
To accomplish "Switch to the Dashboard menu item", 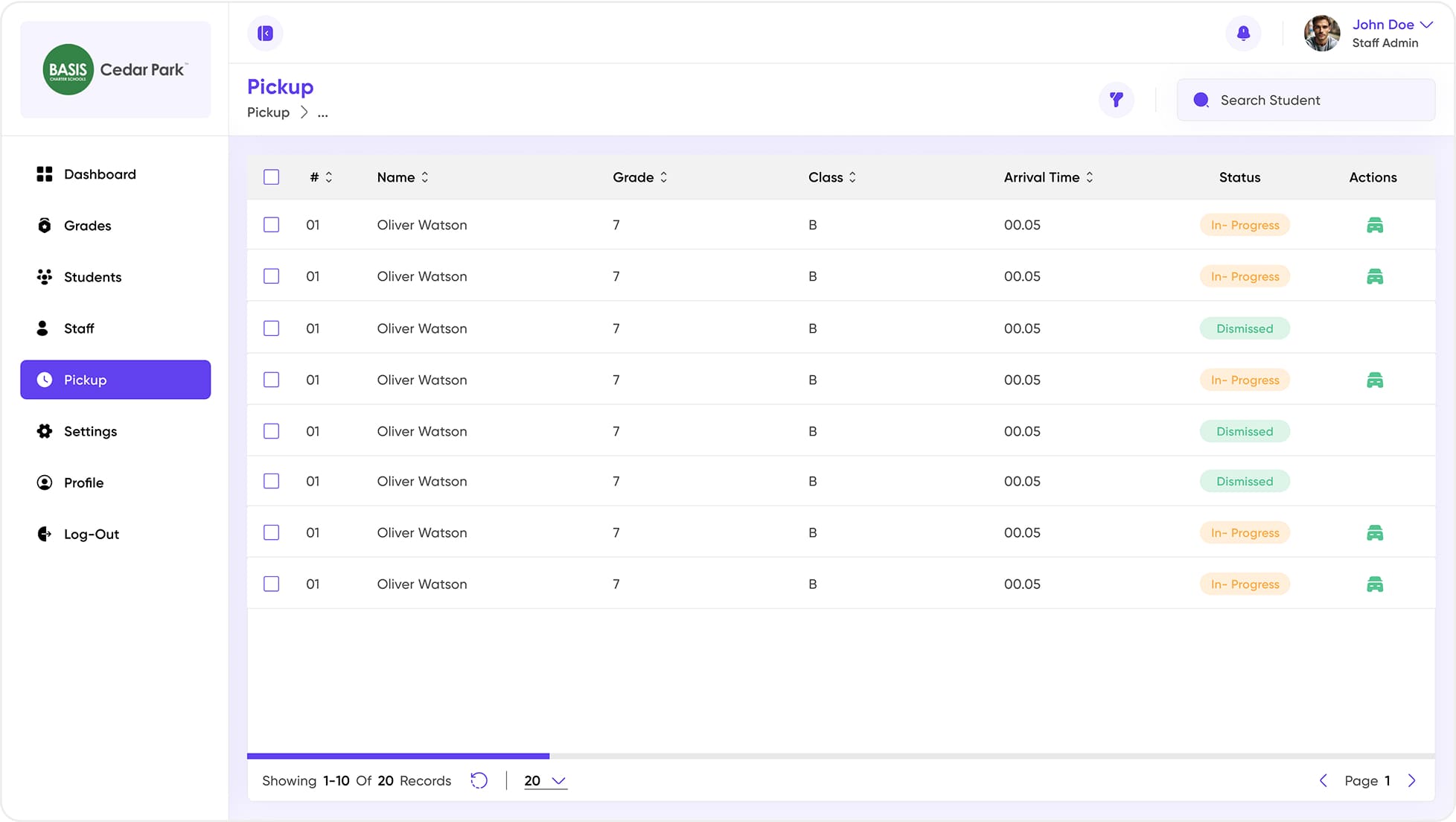I will click(99, 174).
